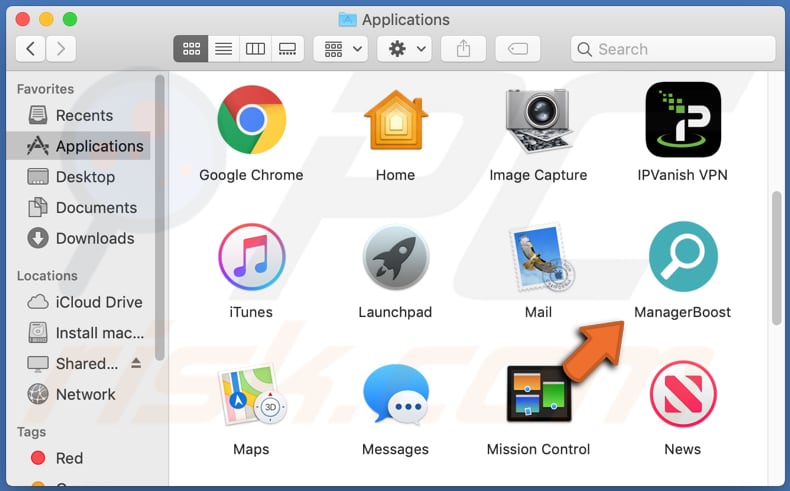Select the News app icon
Image resolution: width=790 pixels, height=491 pixels.
tap(683, 394)
